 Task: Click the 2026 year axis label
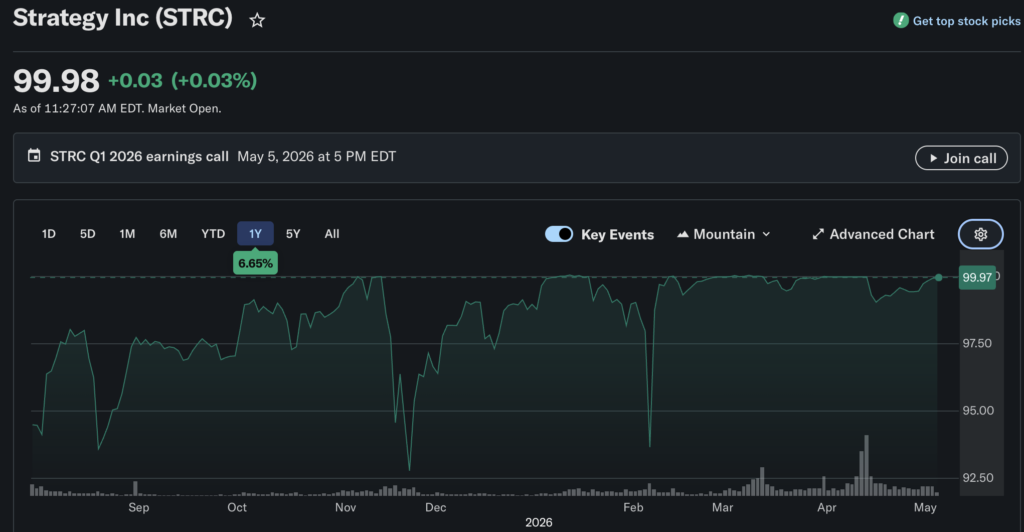point(539,522)
